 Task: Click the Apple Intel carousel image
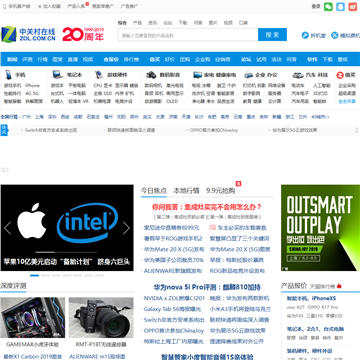67,228
